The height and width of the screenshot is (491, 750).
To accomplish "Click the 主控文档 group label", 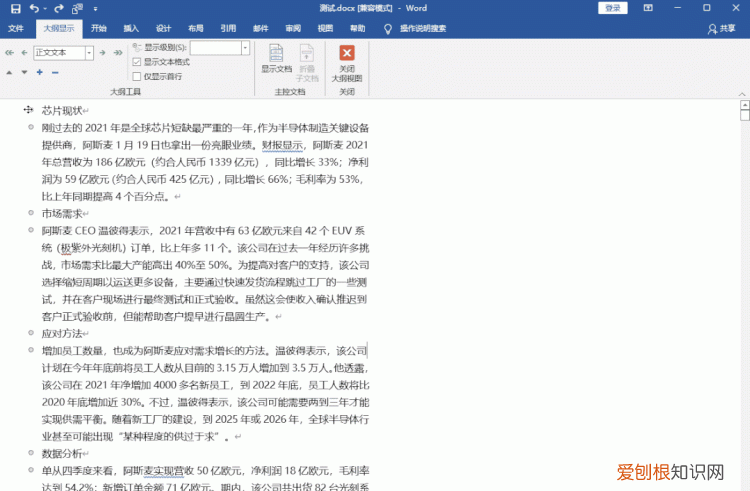I will 289,91.
